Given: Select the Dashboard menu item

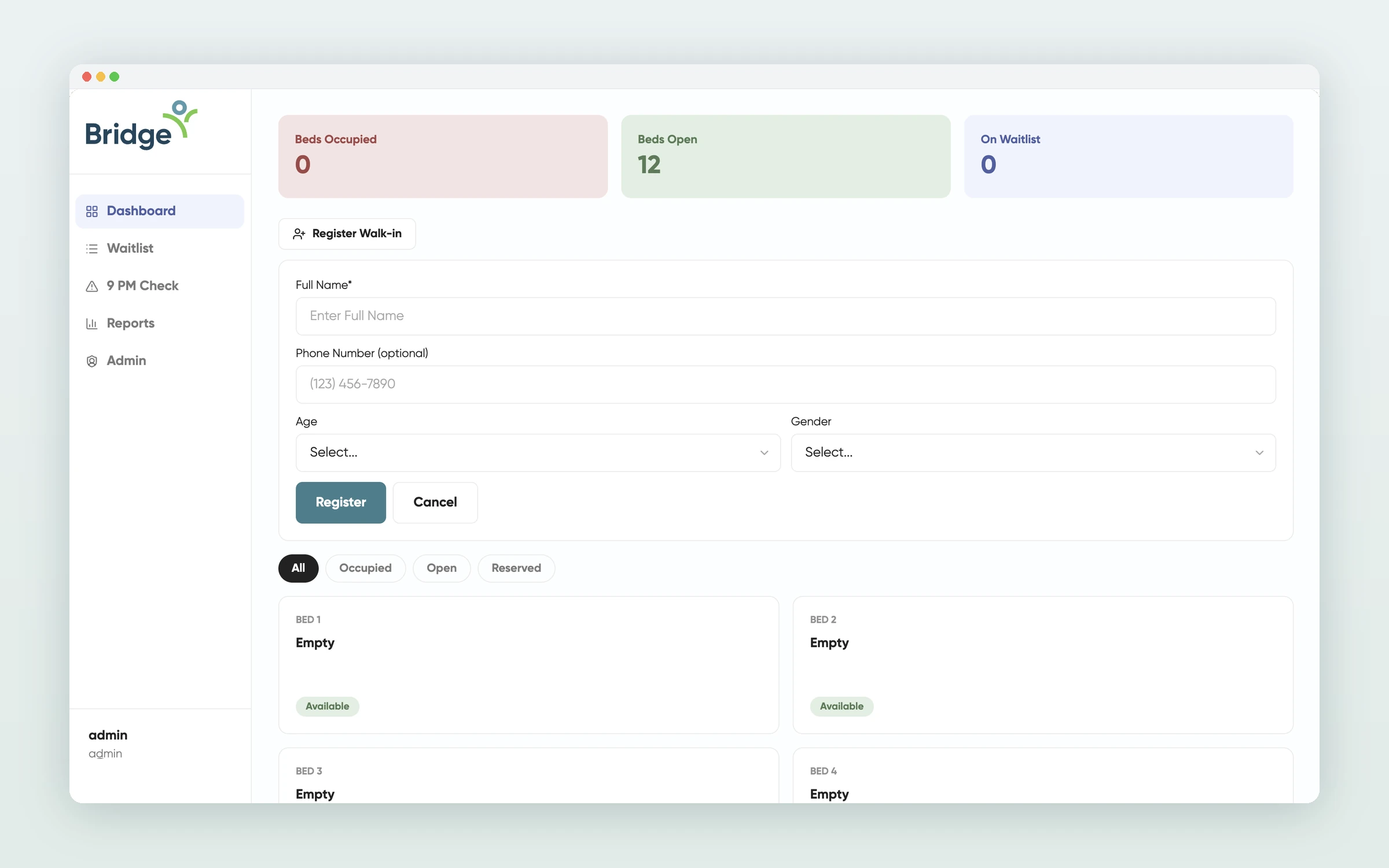Looking at the screenshot, I should (x=160, y=211).
